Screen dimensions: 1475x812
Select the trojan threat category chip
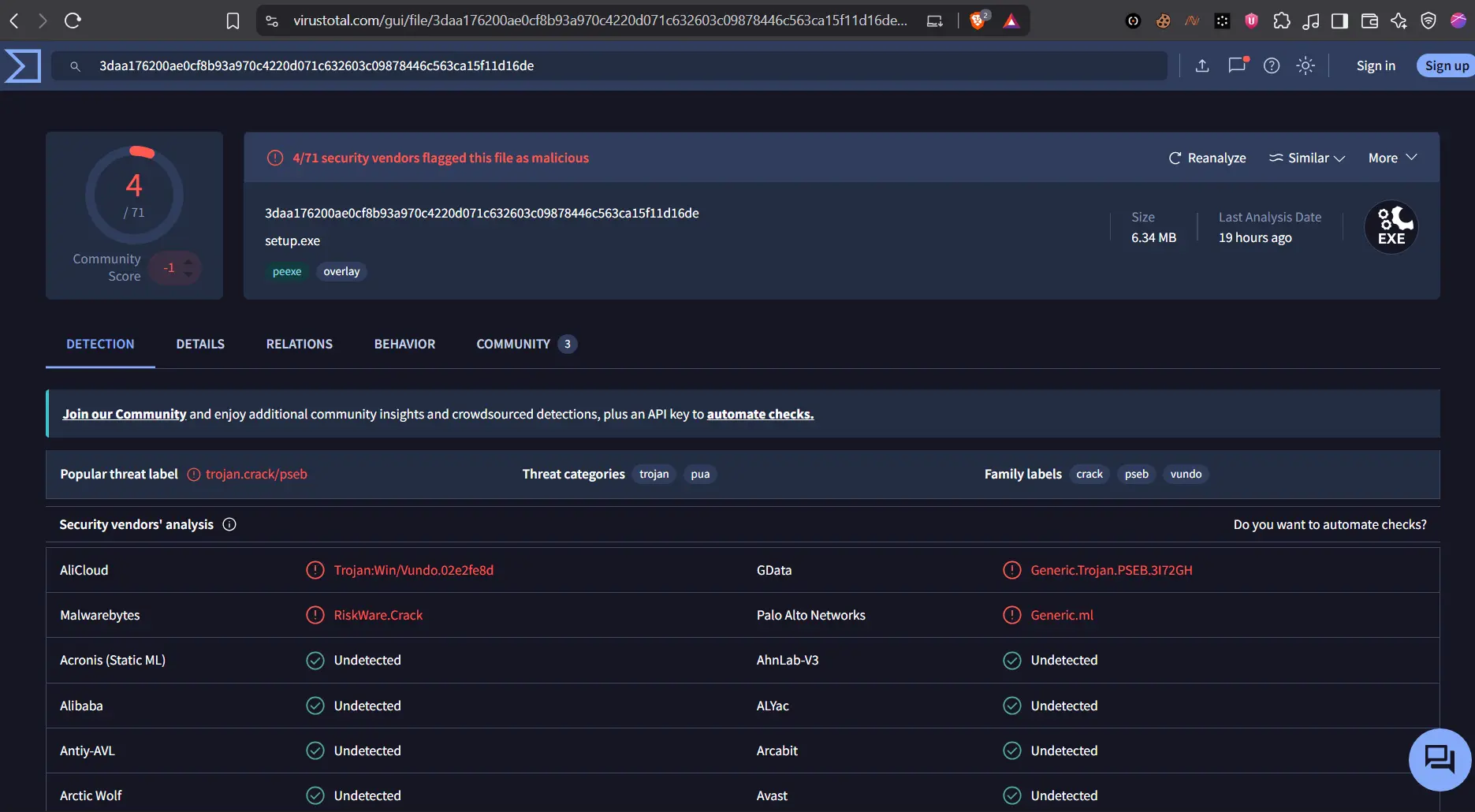pos(654,474)
